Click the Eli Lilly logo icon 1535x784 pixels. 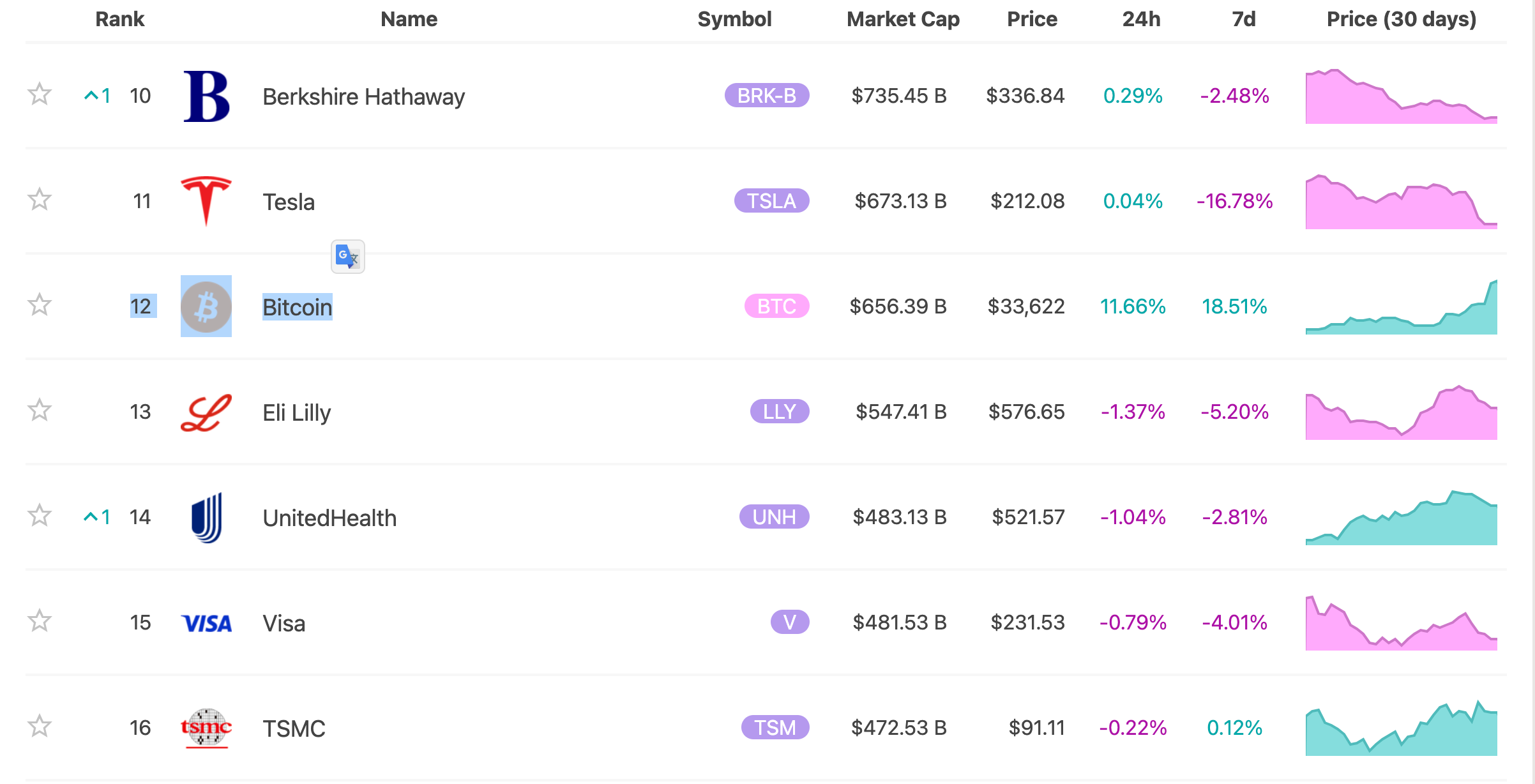point(206,412)
